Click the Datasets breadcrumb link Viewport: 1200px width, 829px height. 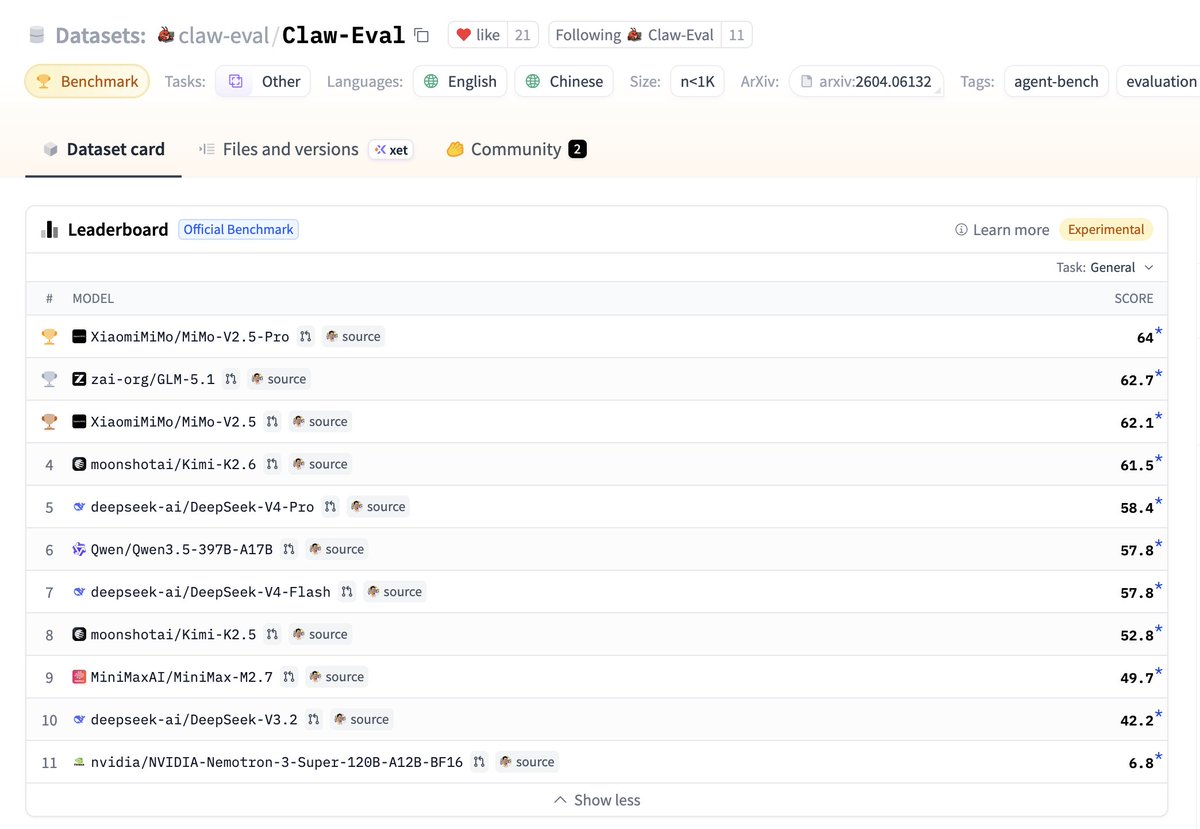101,35
